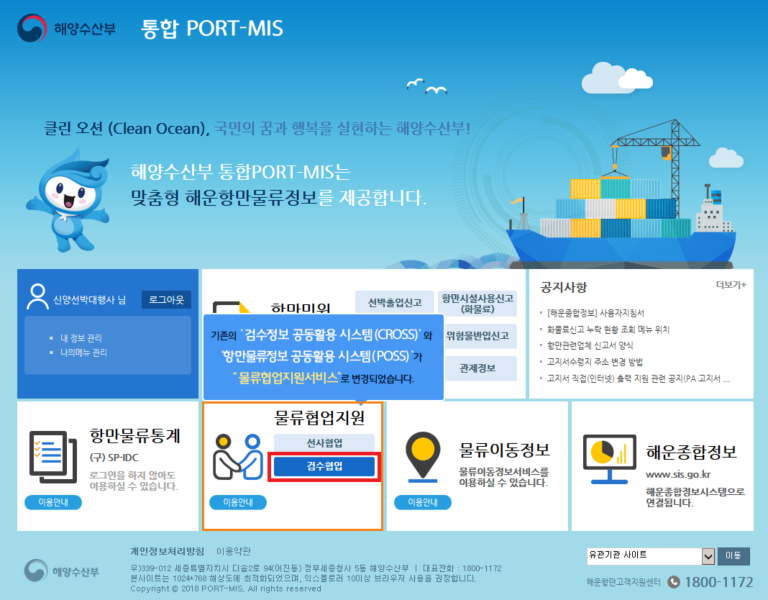Click the water-drop mascot character
768x600 pixels.
[x=70, y=201]
